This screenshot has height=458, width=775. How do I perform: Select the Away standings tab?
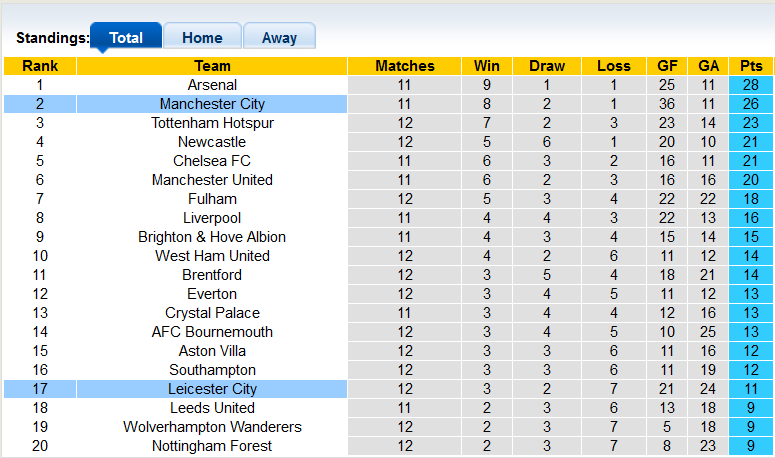coord(279,38)
